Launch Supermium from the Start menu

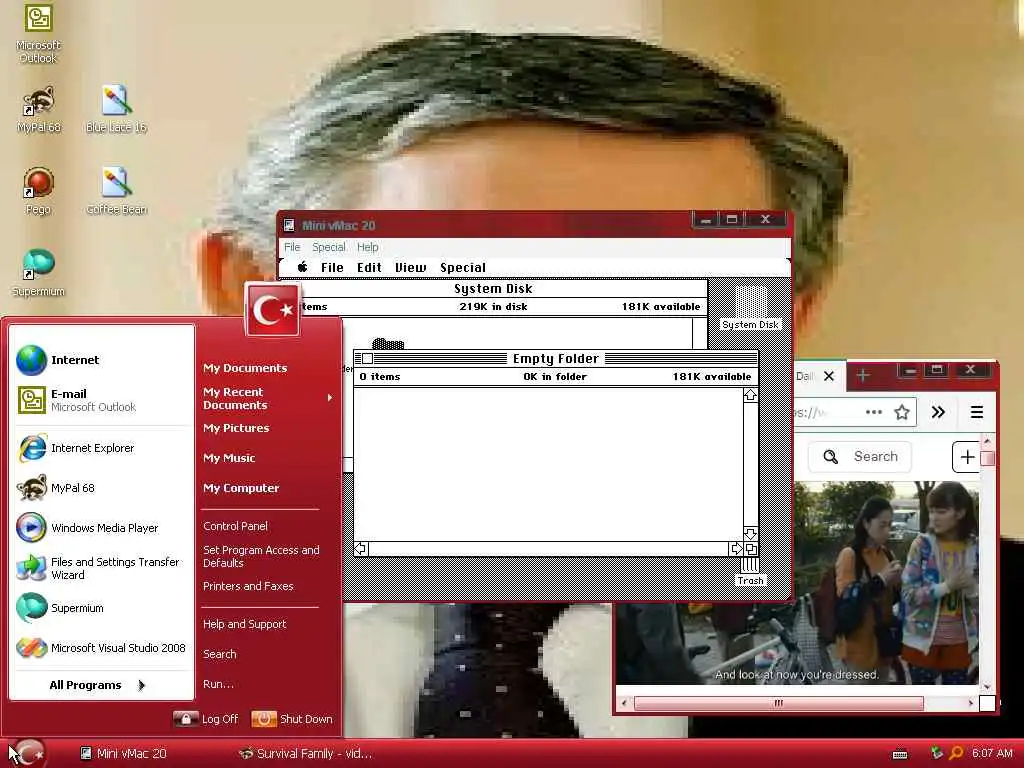[x=102, y=608]
